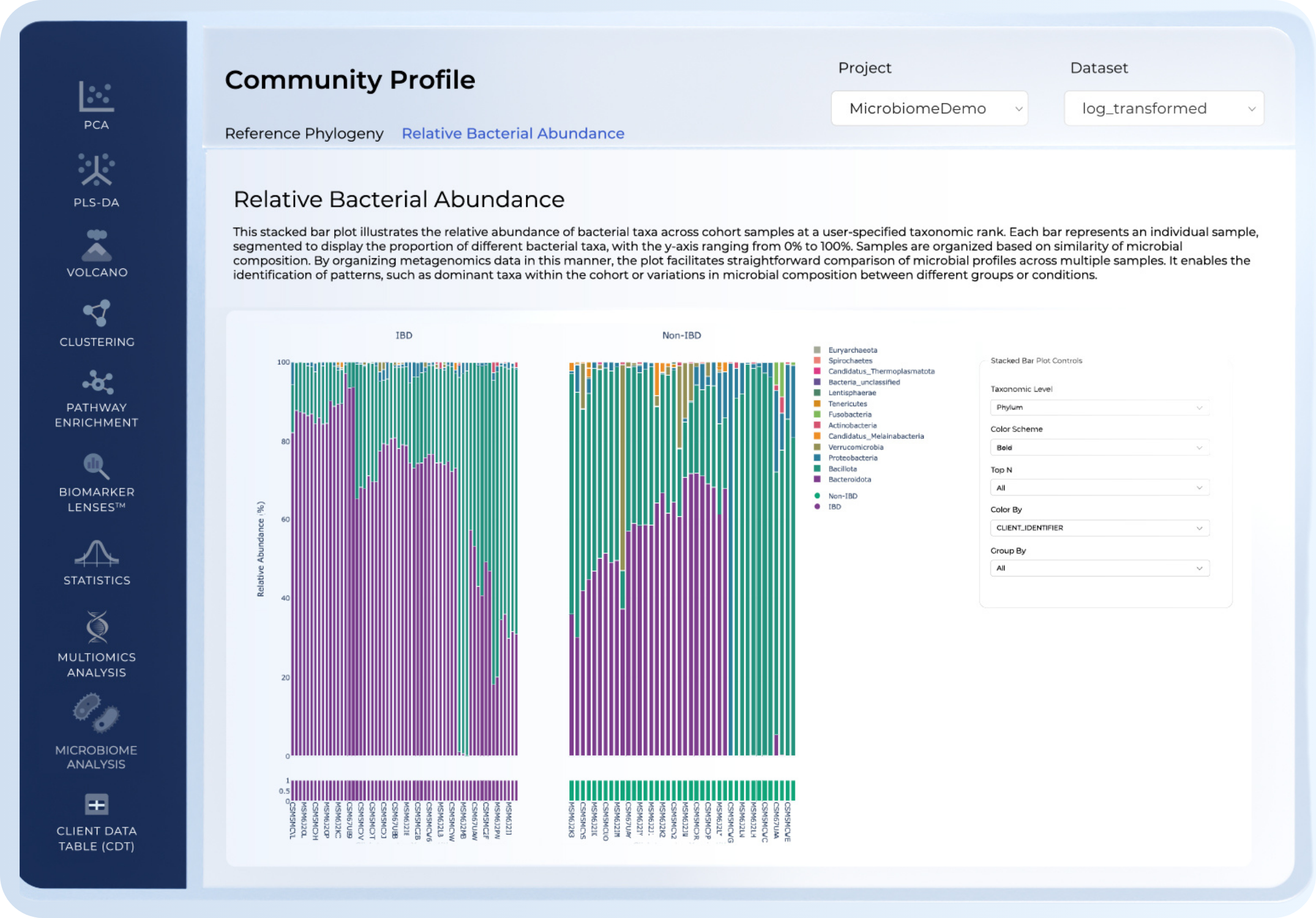Toggle Actinobacteria legend entry
The image size is (1316, 918).
coord(845,425)
